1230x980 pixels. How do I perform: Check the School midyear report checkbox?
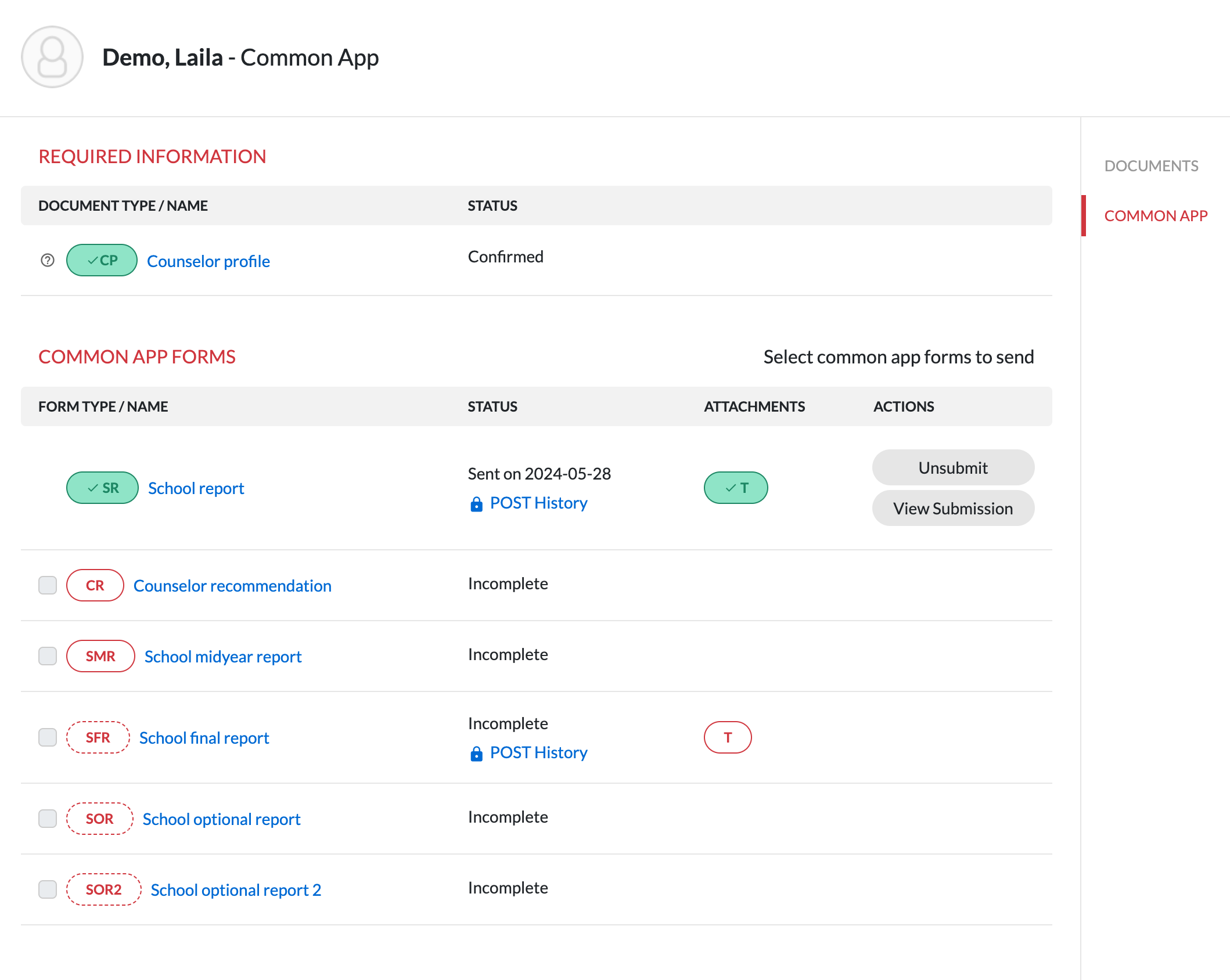point(48,656)
